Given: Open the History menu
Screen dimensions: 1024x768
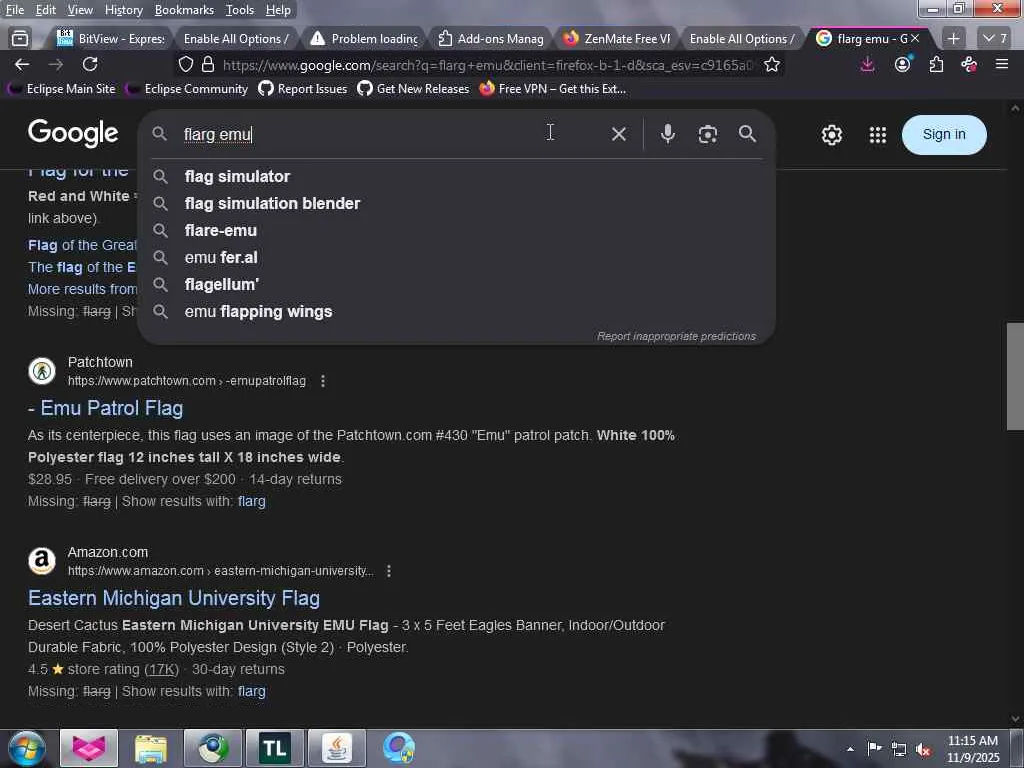Looking at the screenshot, I should [123, 10].
